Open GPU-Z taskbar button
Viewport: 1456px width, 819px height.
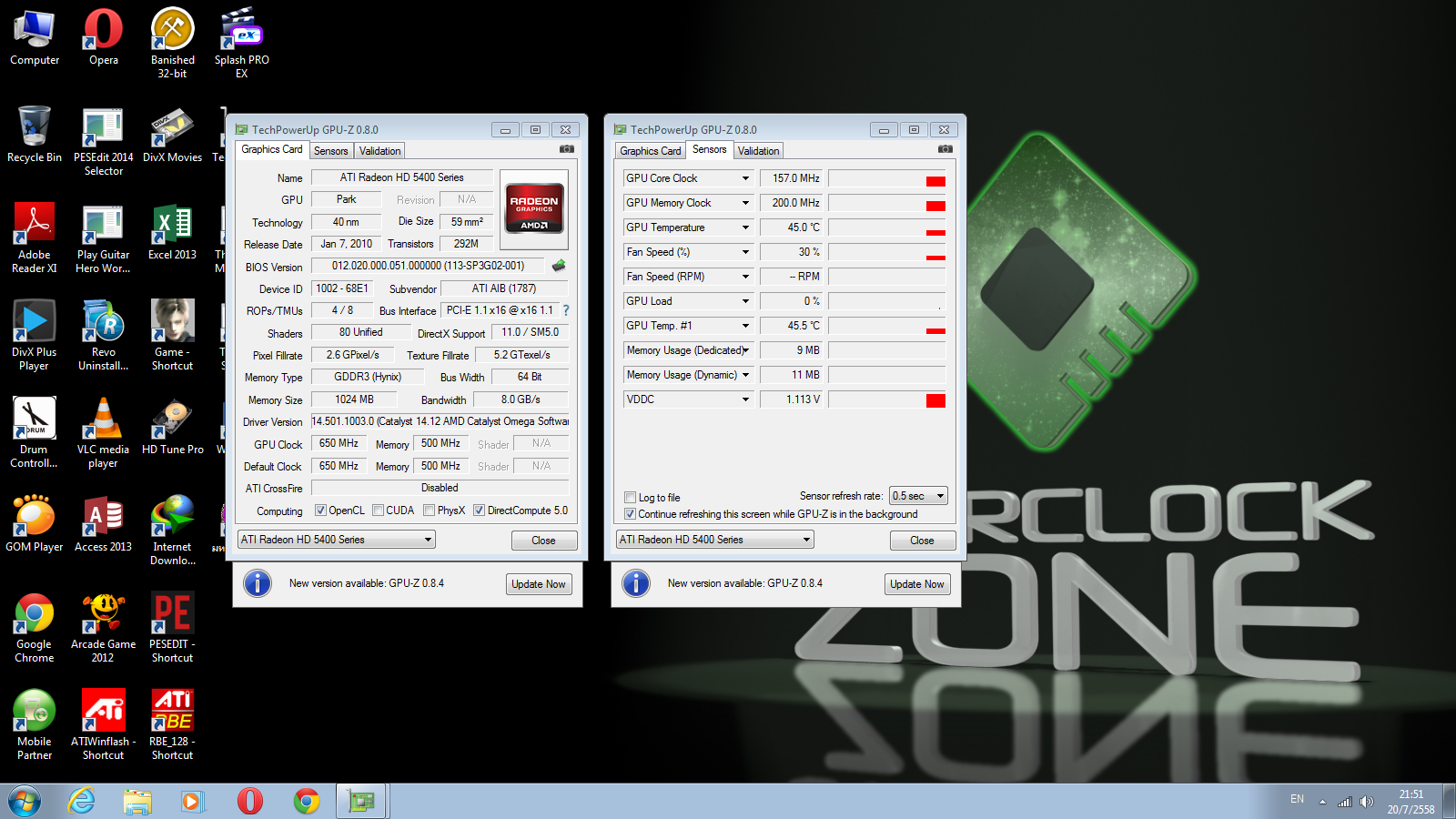click(362, 802)
